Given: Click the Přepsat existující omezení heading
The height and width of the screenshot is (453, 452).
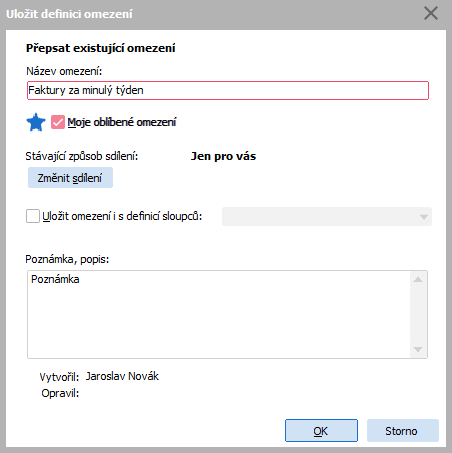Looking at the screenshot, I should 101,48.
